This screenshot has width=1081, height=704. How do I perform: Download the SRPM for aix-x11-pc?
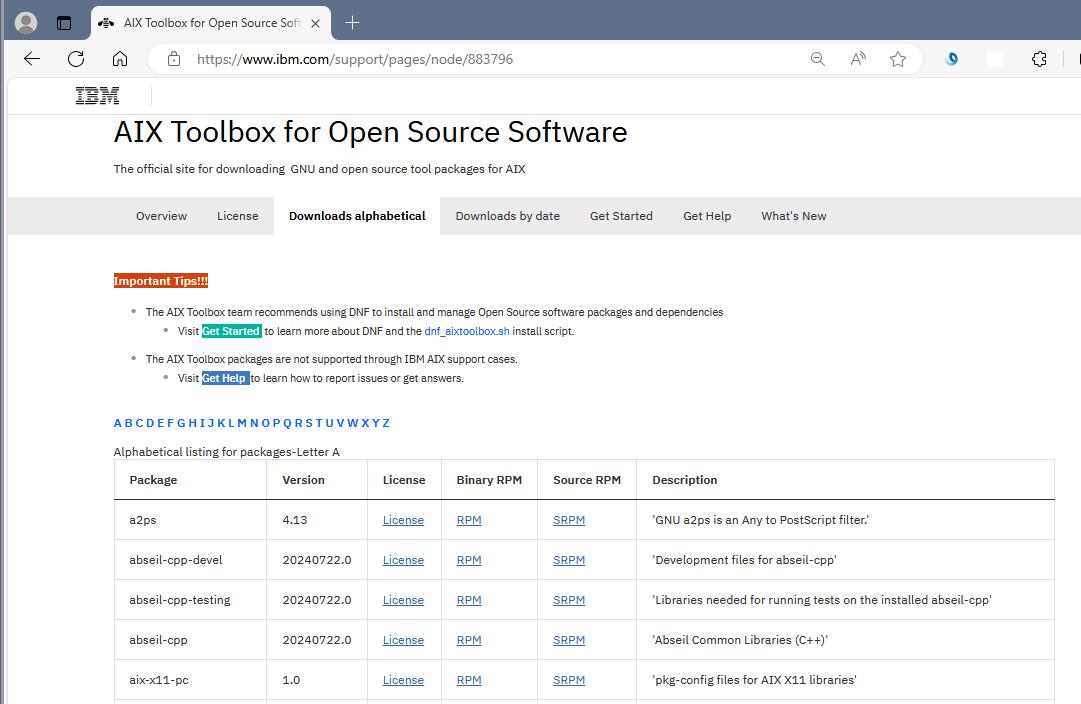569,680
